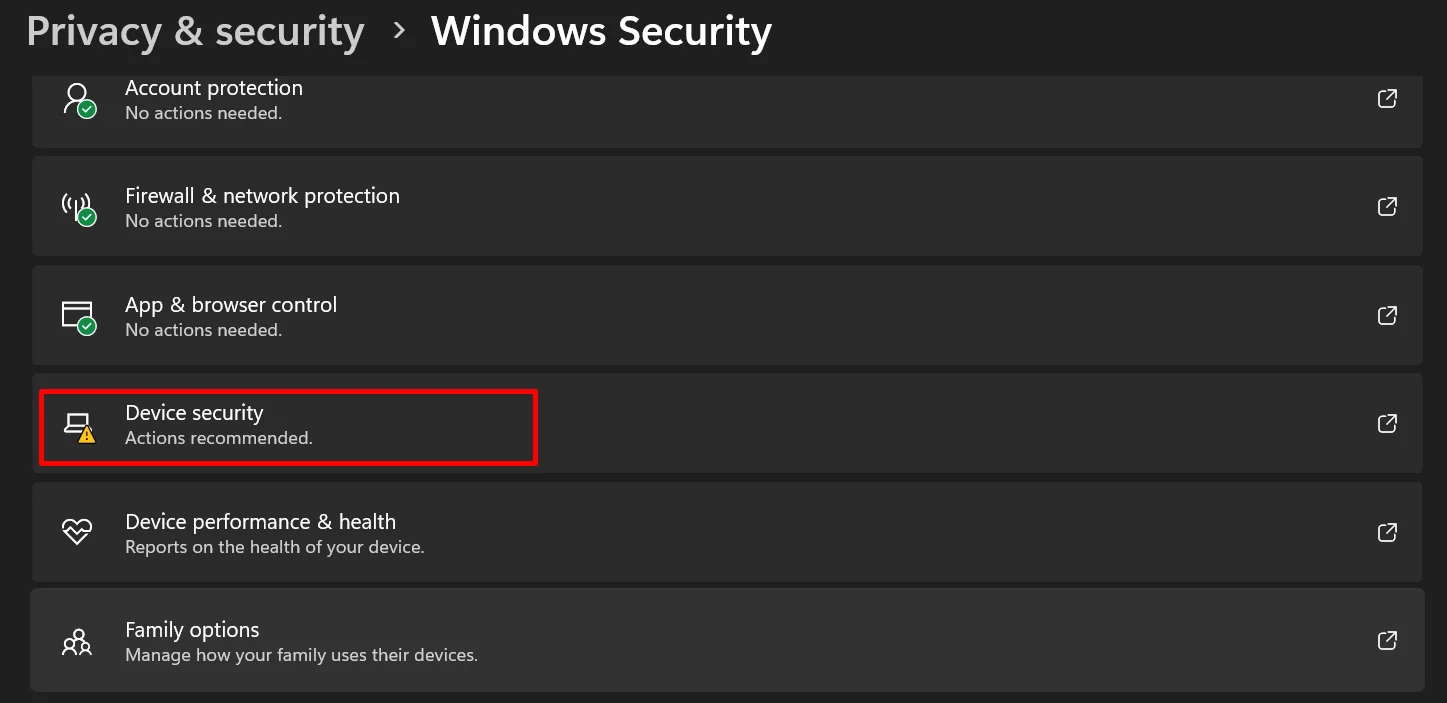Click the Windows Security breadcrumb title
Image resolution: width=1447 pixels, height=703 pixels.
coord(601,31)
